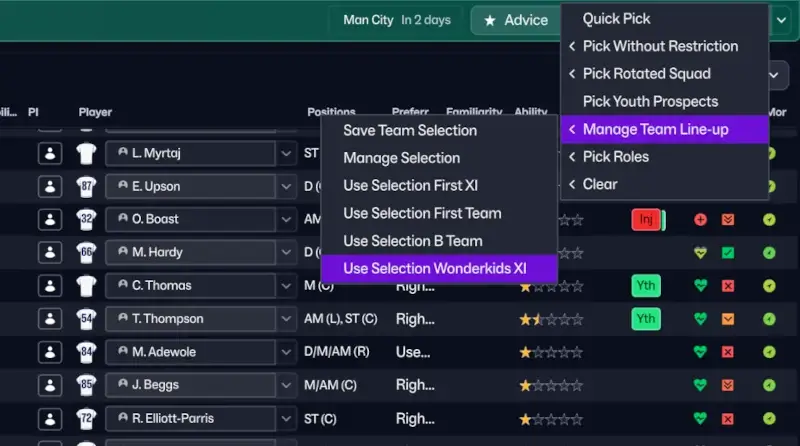Open Manage Team Line-up submenu
Screen dimensions: 800x446
[665, 130]
